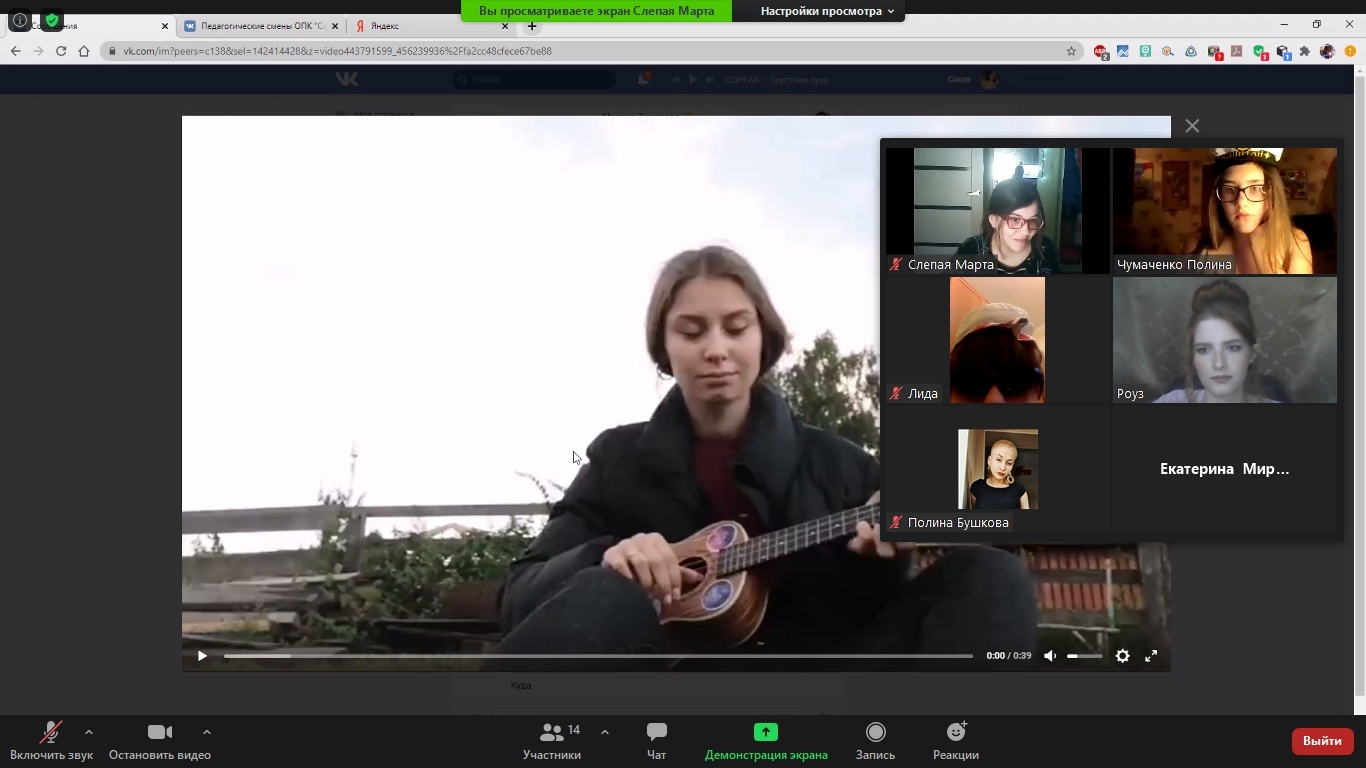
Task: Expand video options arrow beside camera
Action: pyautogui.click(x=206, y=732)
